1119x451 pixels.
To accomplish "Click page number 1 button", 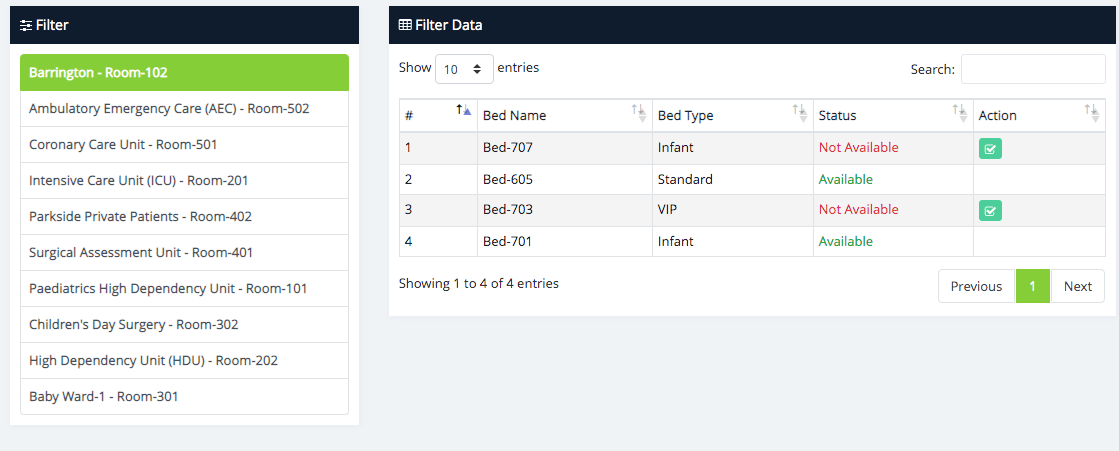I will coord(1033,287).
